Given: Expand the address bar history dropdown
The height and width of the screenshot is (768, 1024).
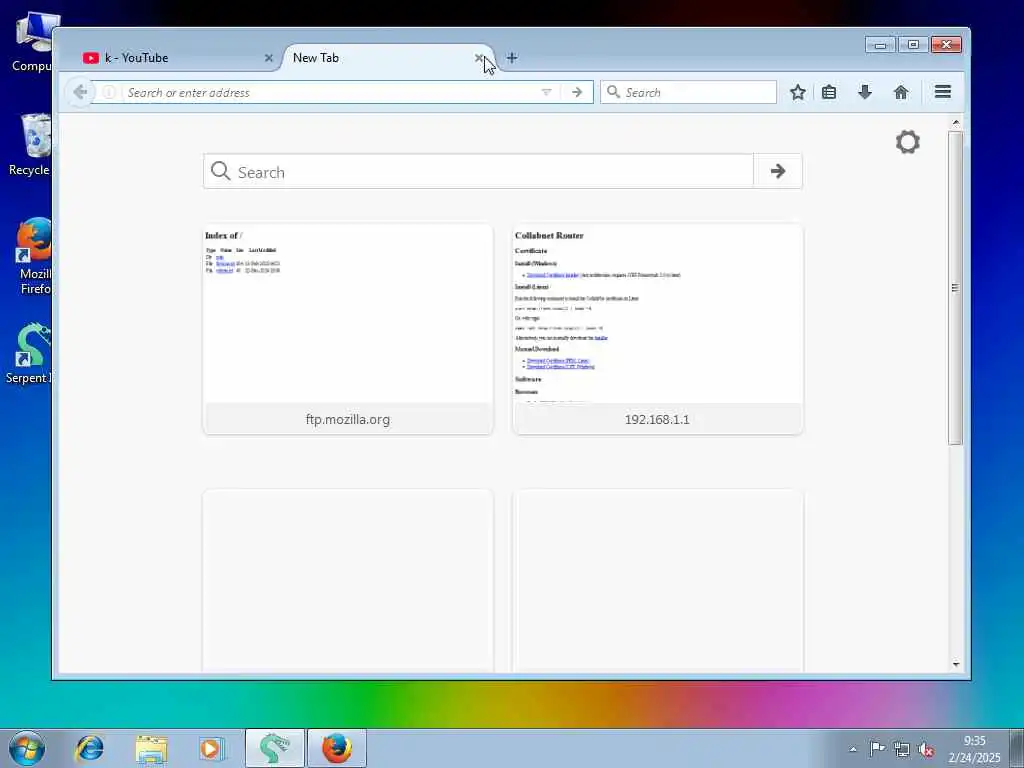Looking at the screenshot, I should tap(547, 92).
